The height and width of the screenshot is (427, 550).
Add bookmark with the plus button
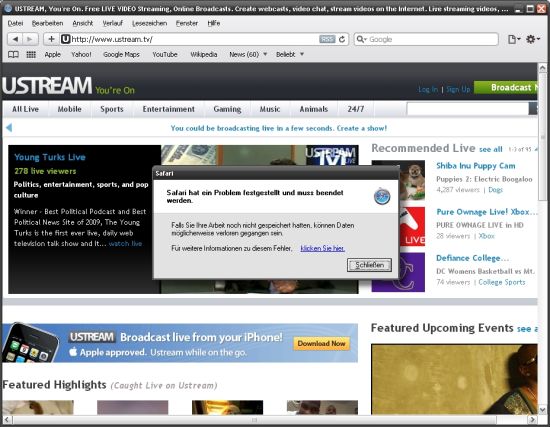coord(51,39)
